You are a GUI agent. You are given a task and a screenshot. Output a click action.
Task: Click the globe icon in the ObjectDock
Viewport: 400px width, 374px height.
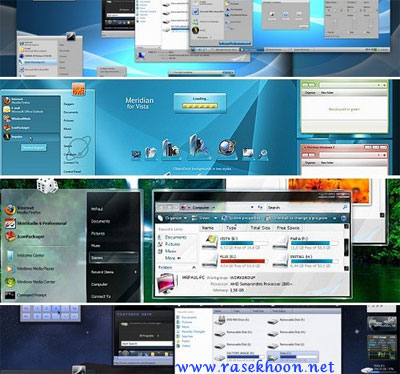tap(227, 147)
